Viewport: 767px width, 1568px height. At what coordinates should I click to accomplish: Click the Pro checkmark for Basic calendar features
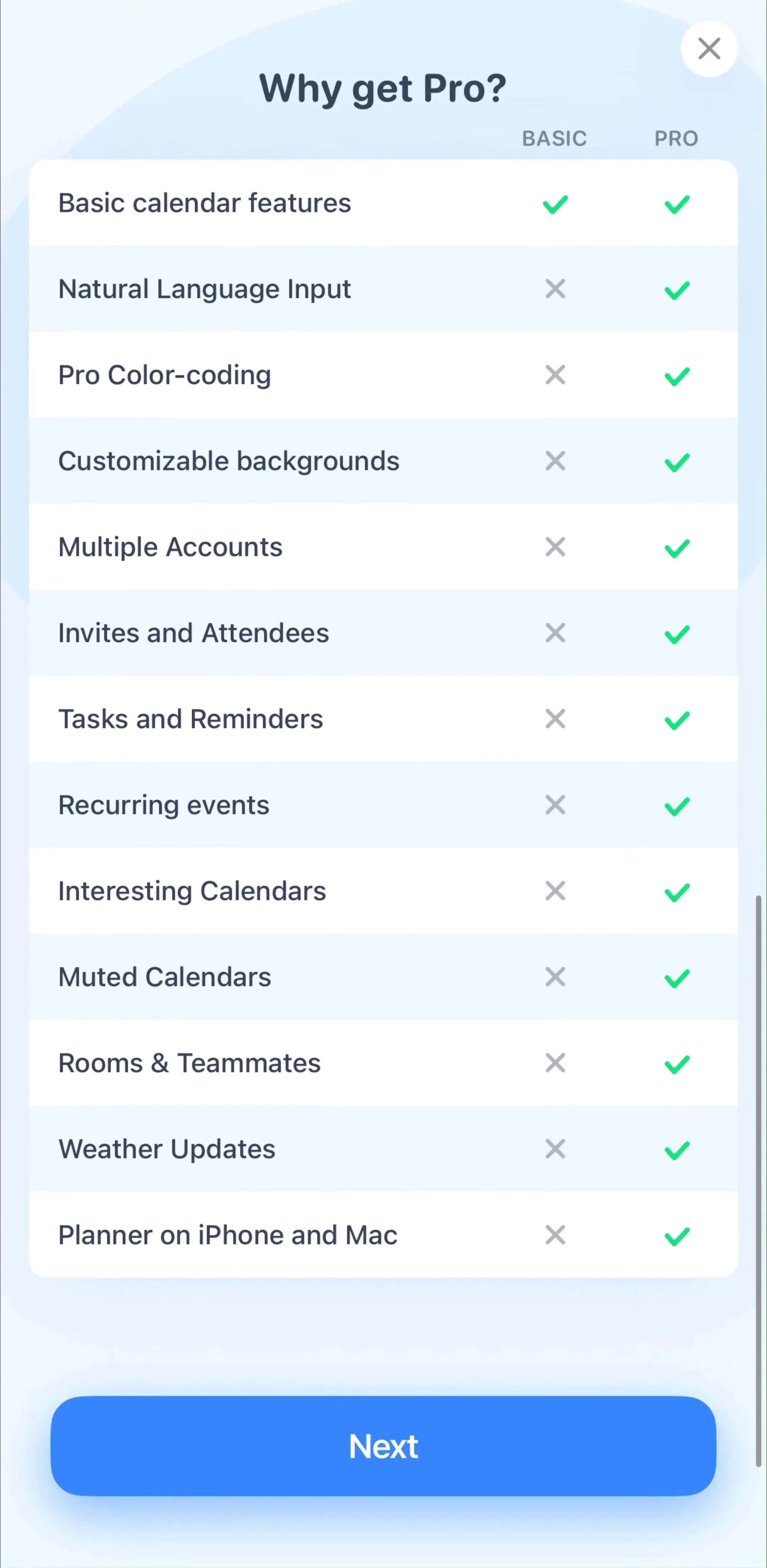pyautogui.click(x=677, y=204)
